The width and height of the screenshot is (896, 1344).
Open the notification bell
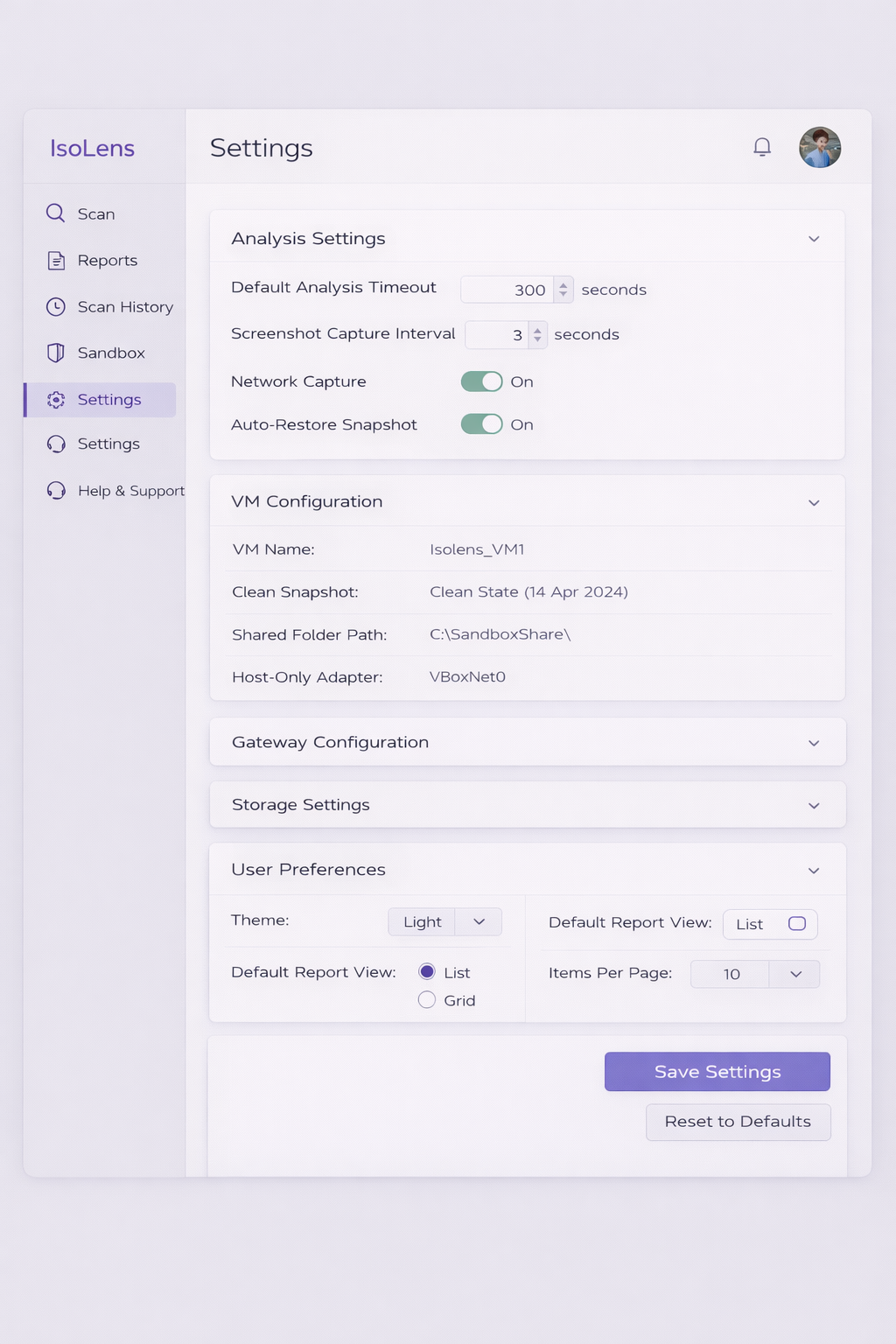click(761, 147)
